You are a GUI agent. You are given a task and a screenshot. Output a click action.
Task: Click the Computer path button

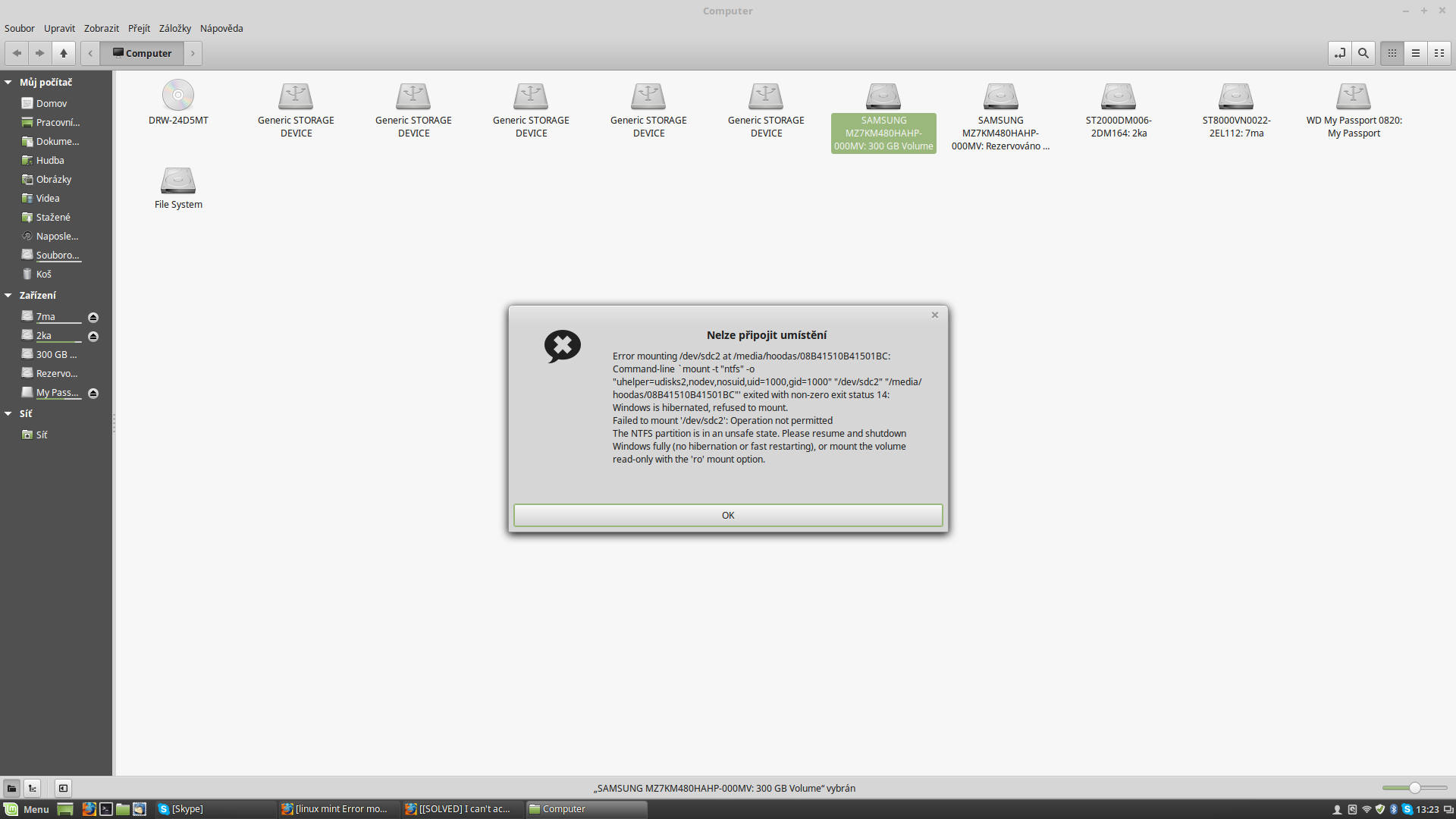pos(142,53)
